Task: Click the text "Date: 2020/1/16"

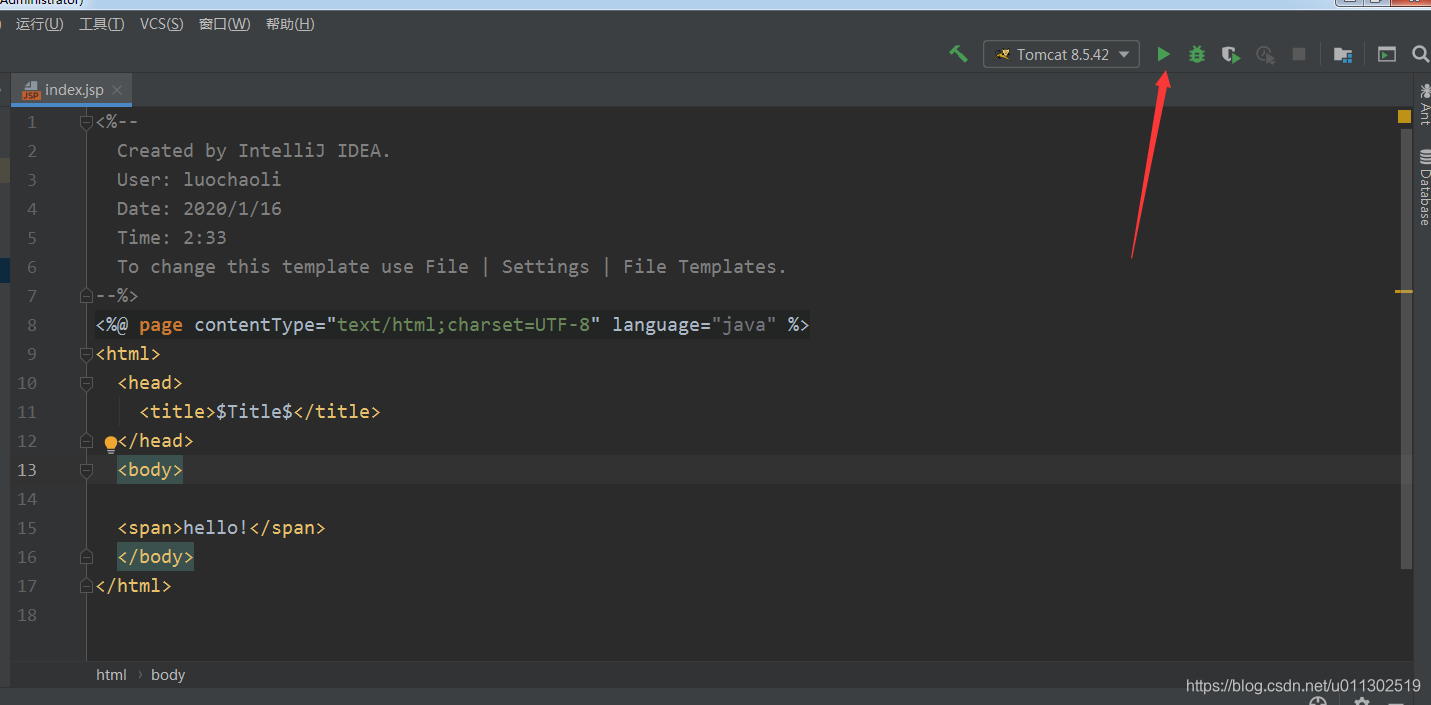Action: point(199,209)
